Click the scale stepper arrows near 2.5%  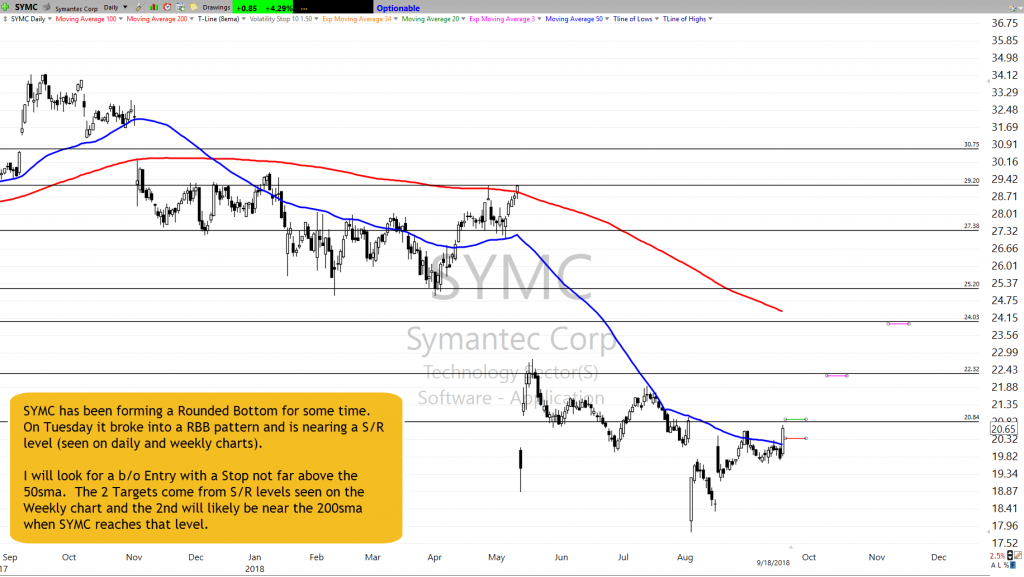tap(1010, 555)
